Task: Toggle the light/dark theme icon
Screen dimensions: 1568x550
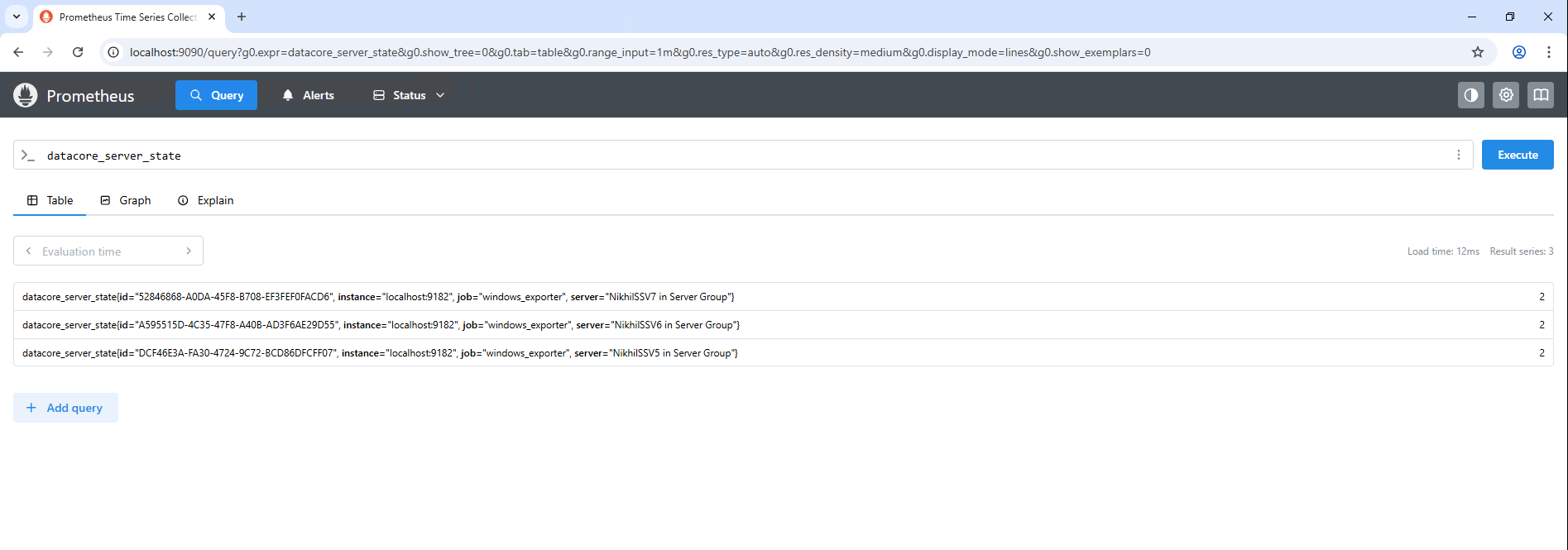Action: click(x=1471, y=95)
